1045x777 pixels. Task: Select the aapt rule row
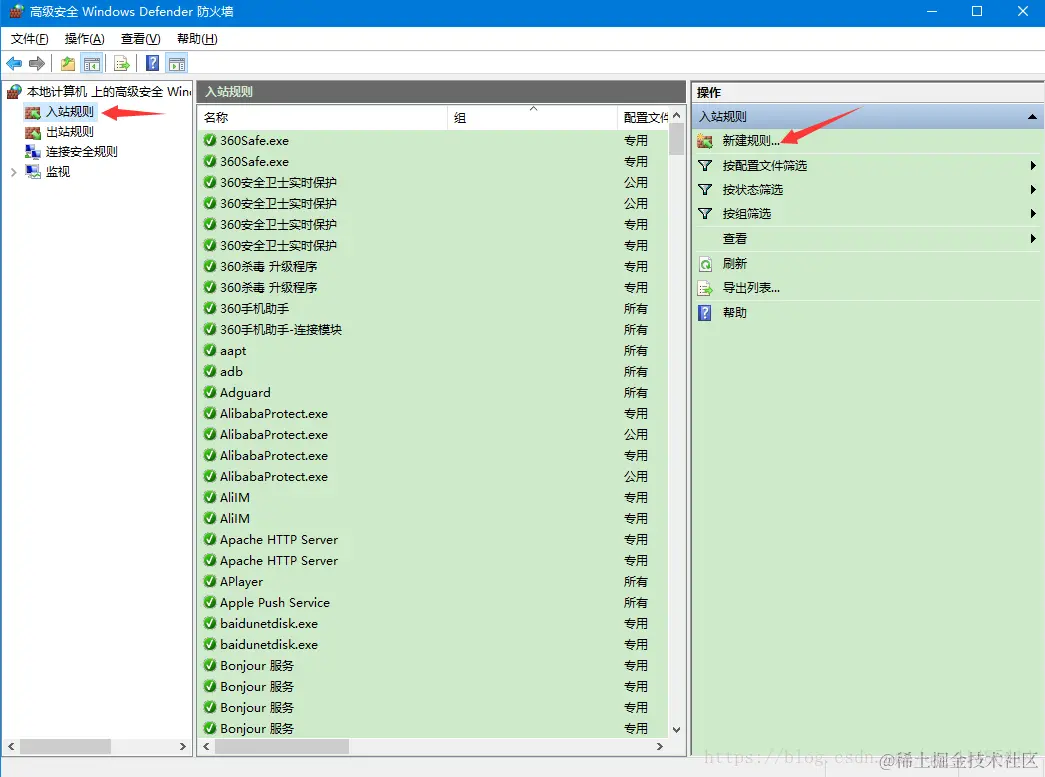tap(433, 351)
